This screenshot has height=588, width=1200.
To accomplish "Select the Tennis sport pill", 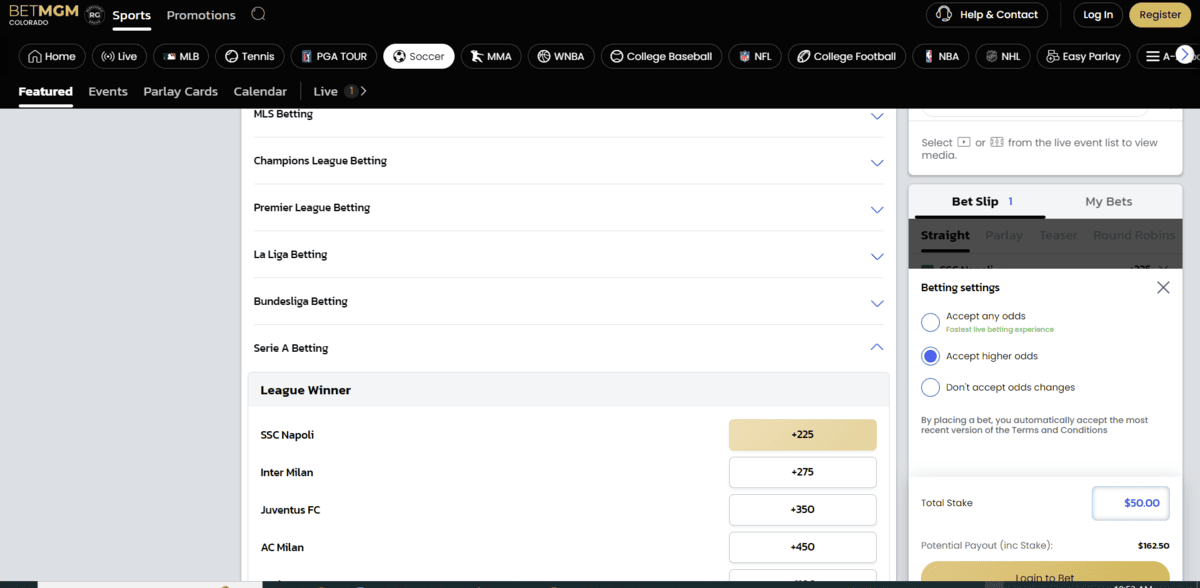I will click(250, 56).
